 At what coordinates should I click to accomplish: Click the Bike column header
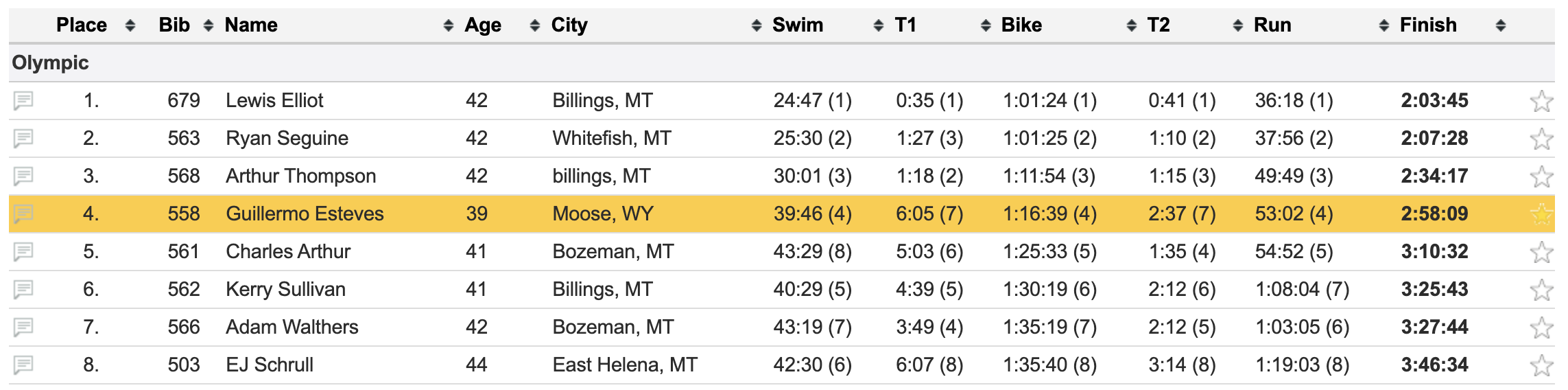click(1021, 25)
